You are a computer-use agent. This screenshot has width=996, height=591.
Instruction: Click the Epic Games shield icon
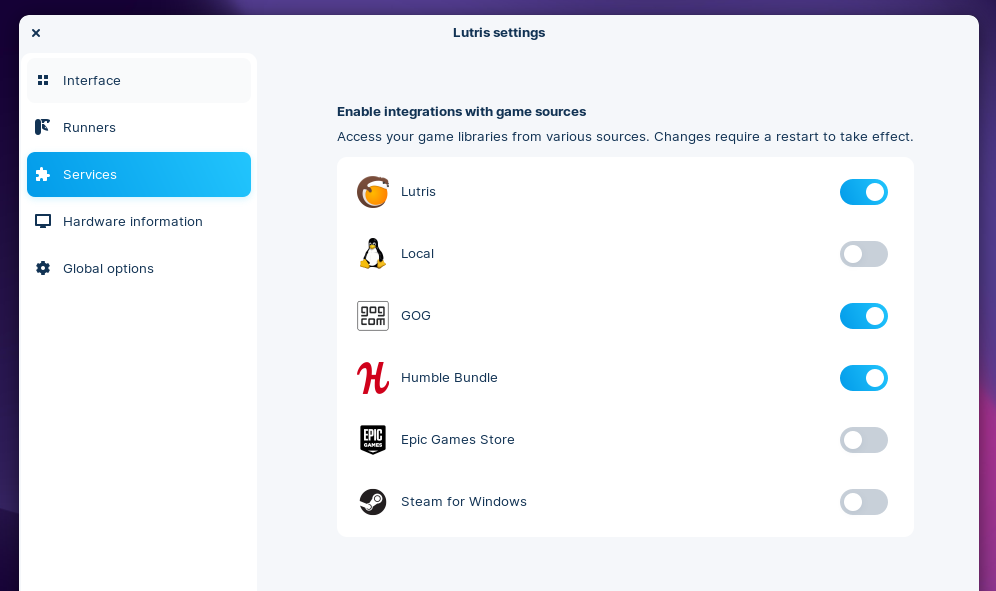coord(373,440)
